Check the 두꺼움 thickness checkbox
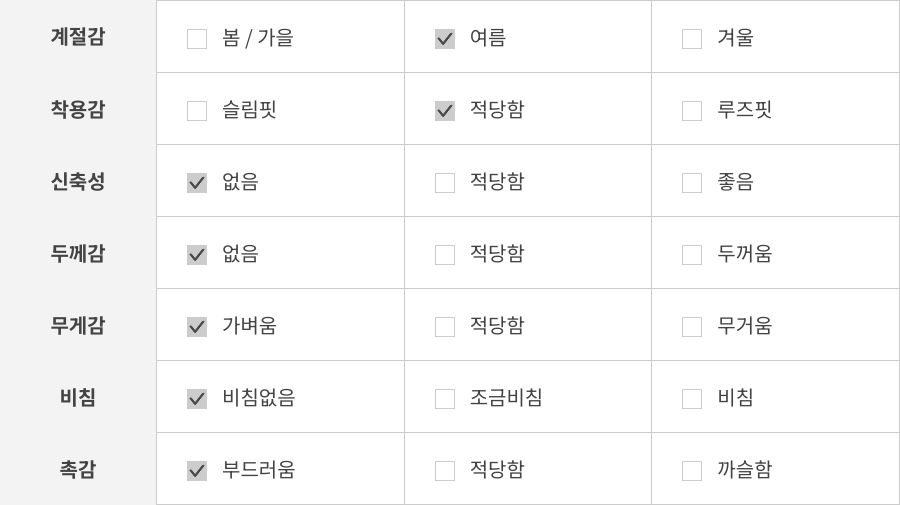900x505 pixels. 692,255
